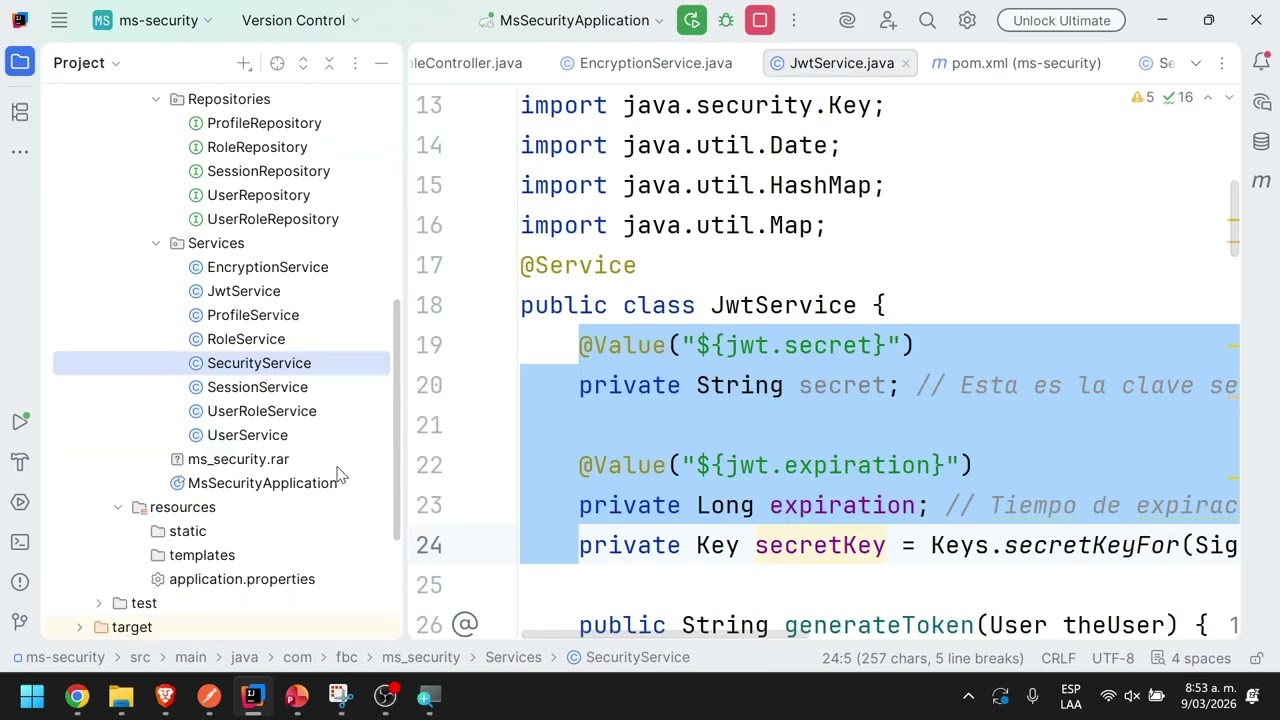Select UserRoleRepository in the tree
Viewport: 1280px width, 720px height.
point(272,219)
